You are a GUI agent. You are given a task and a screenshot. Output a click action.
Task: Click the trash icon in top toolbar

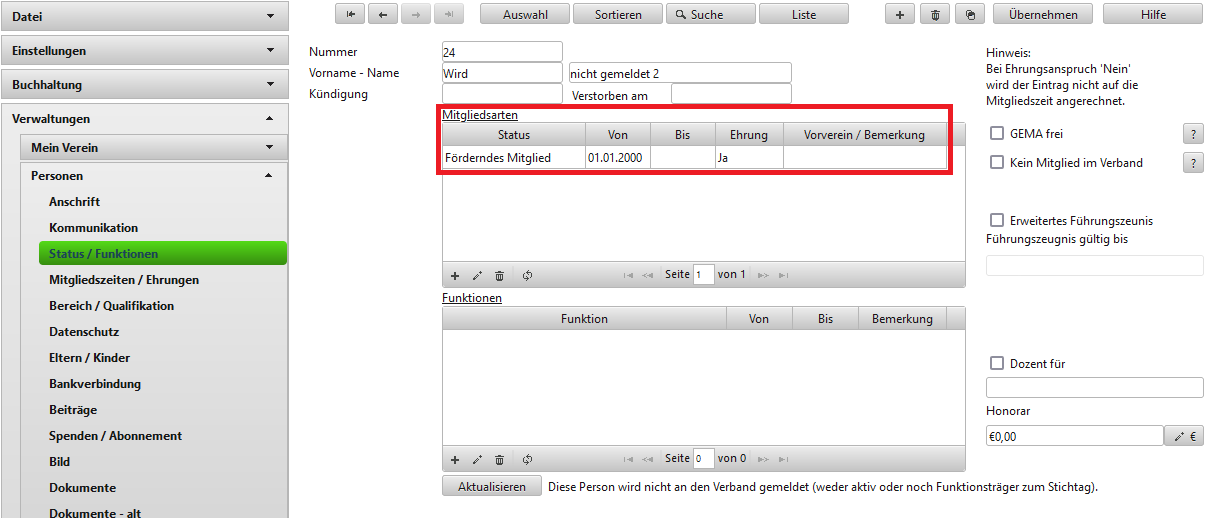[934, 14]
